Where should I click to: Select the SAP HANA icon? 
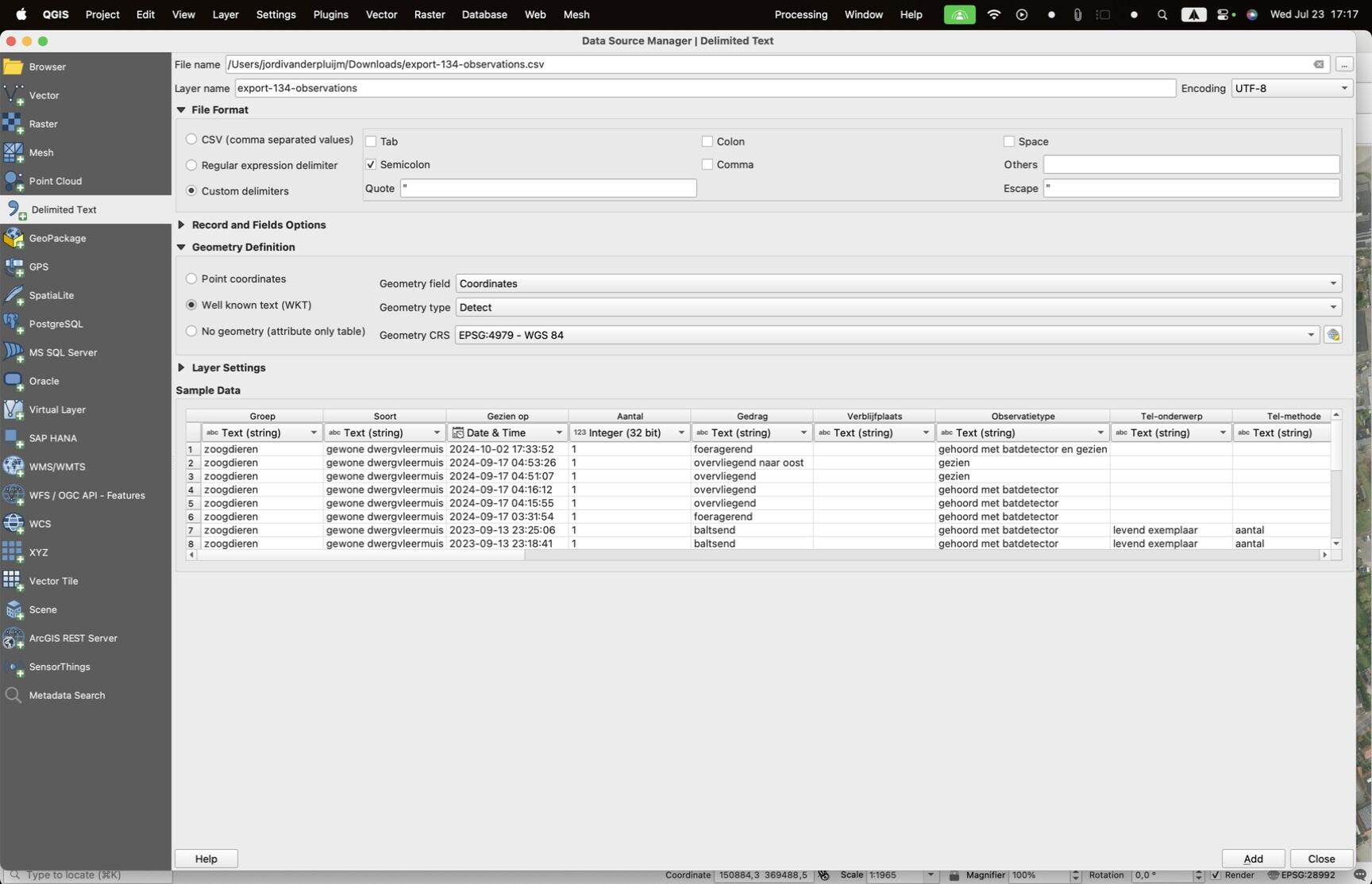[x=13, y=438]
